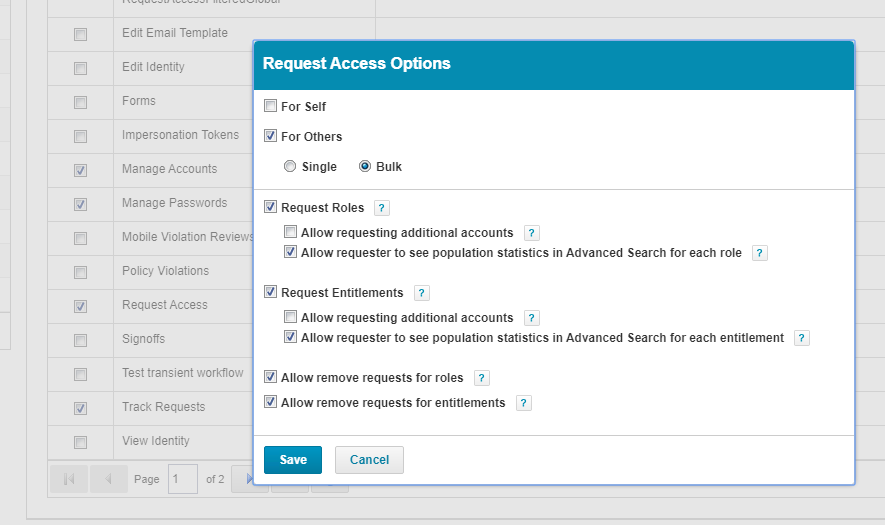
Task: Open help for roles additional accounts option
Action: click(531, 233)
